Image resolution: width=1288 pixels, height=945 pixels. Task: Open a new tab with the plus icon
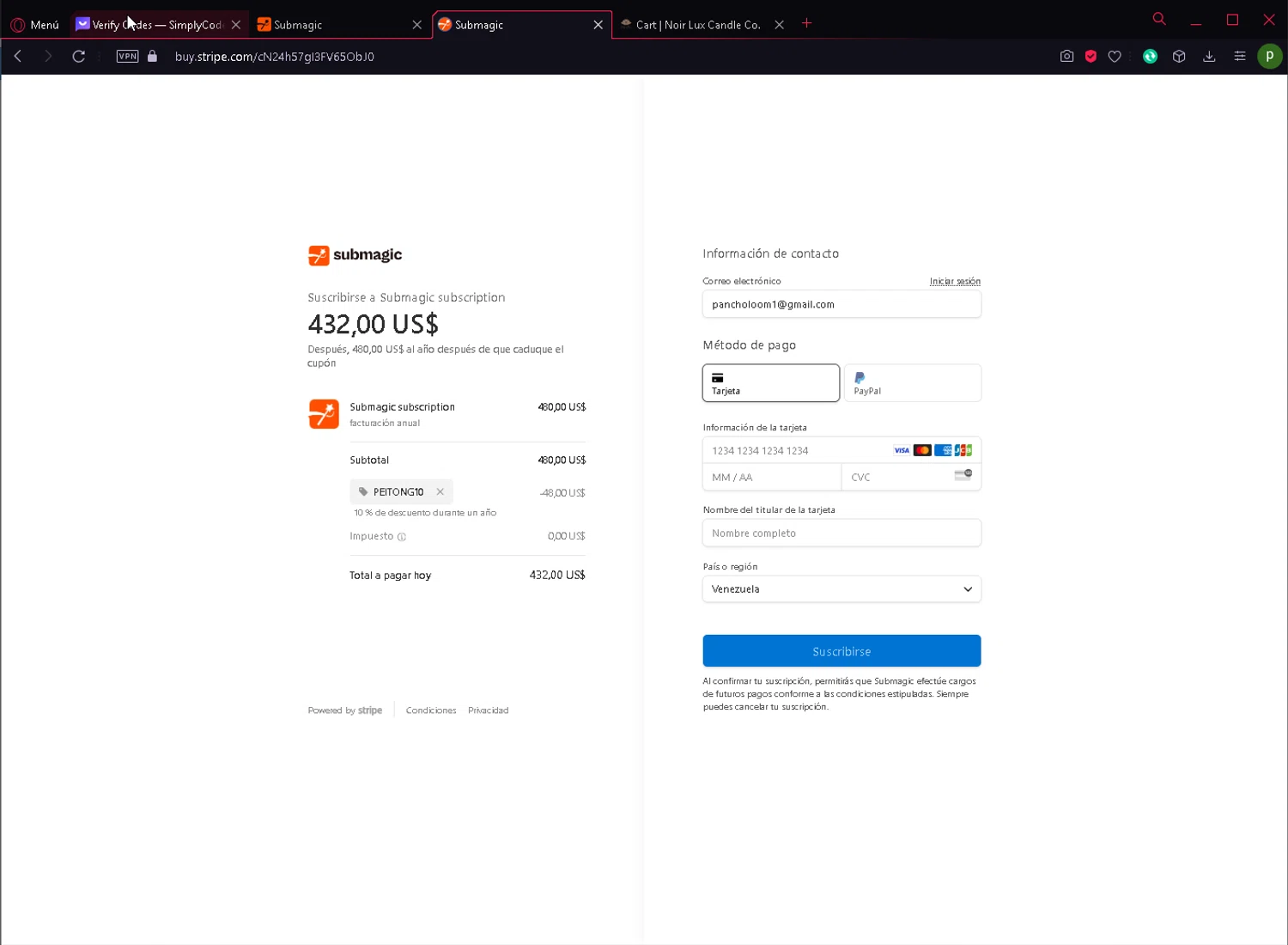807,23
